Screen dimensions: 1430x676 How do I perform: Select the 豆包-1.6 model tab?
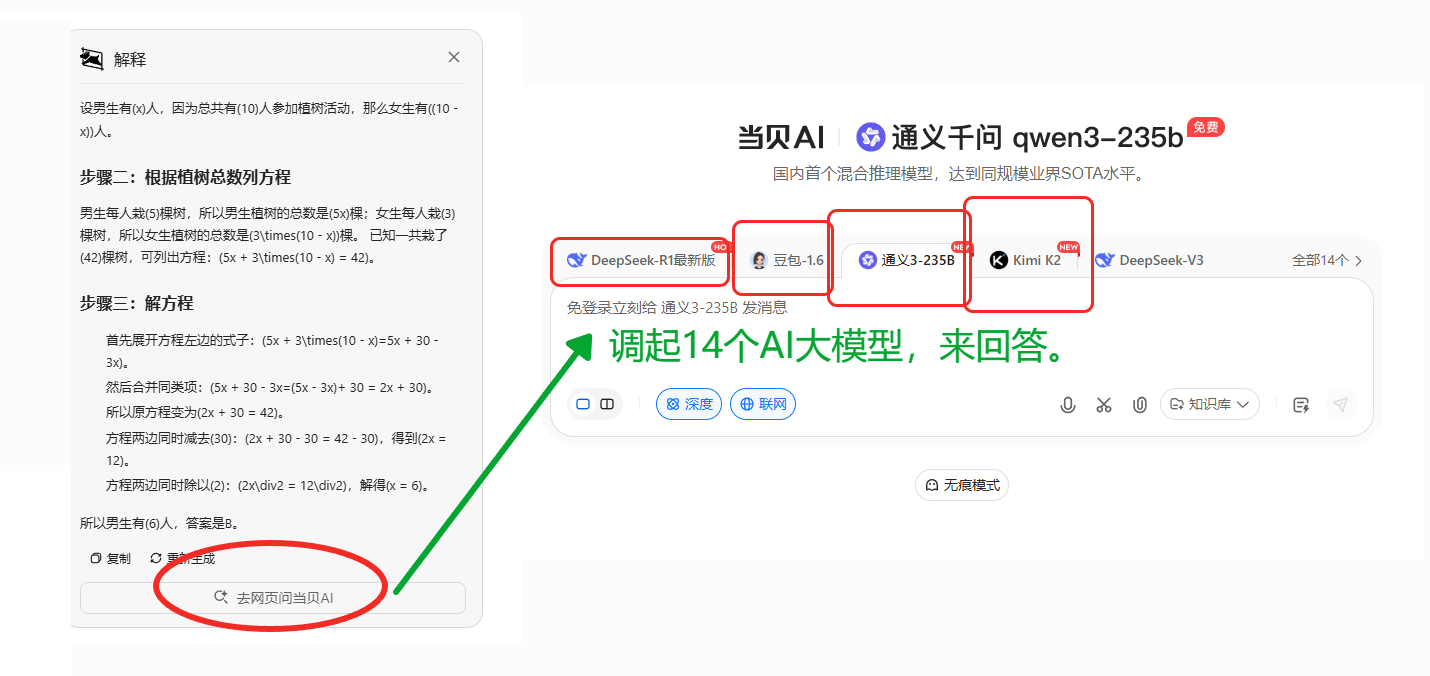pyautogui.click(x=786, y=260)
